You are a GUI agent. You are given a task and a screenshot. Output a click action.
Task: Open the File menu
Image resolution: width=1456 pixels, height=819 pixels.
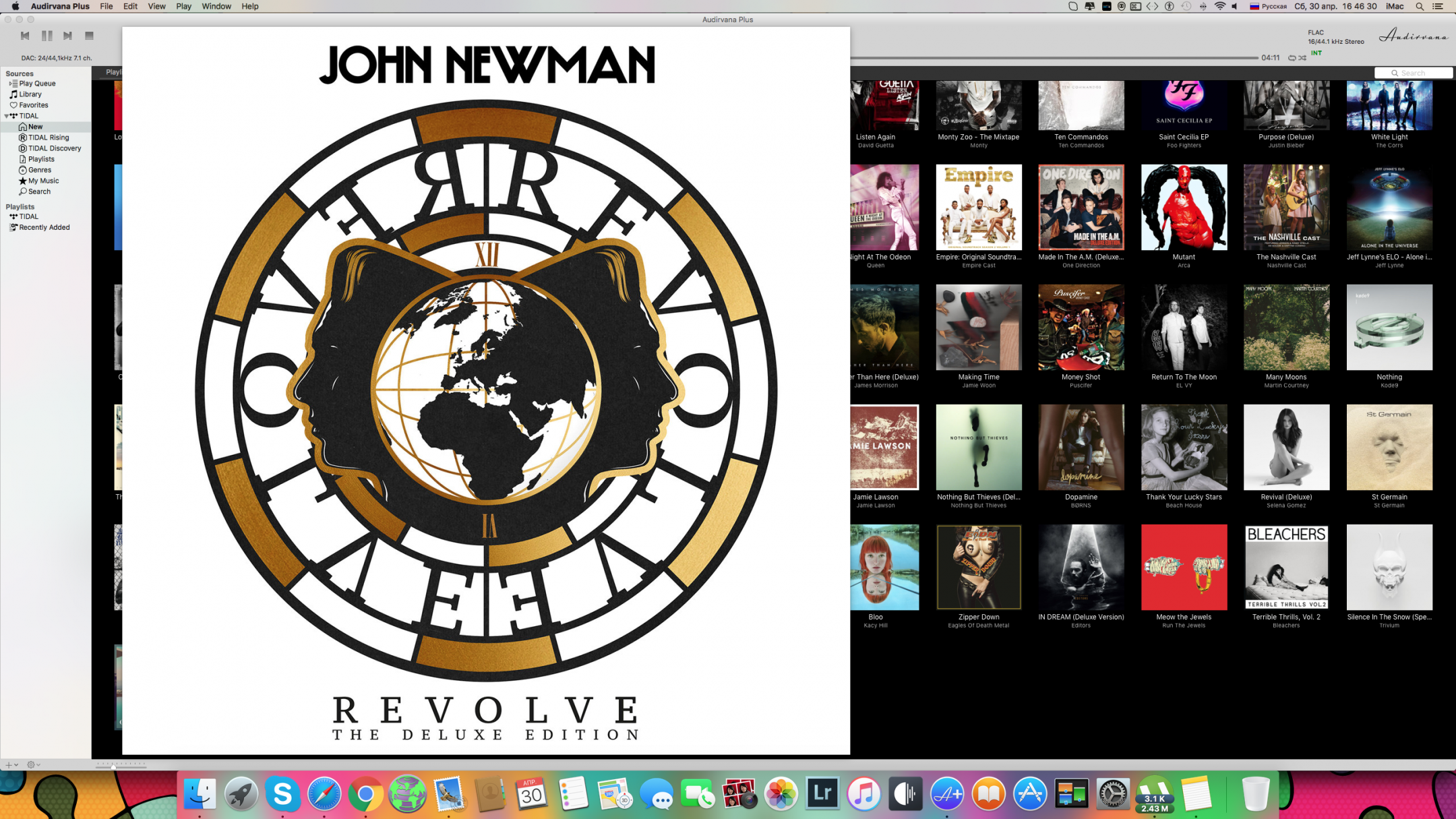(107, 6)
